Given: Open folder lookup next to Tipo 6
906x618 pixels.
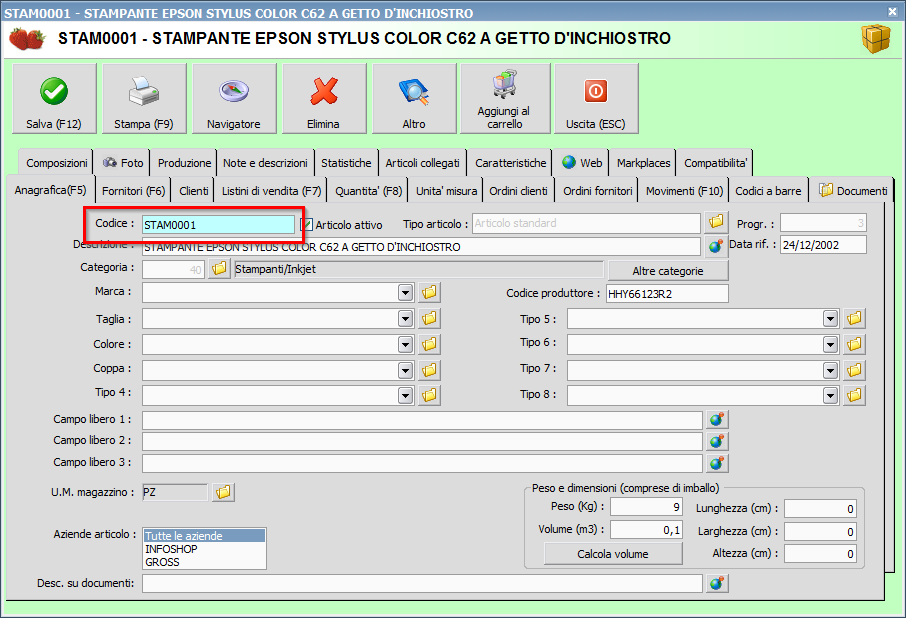Looking at the screenshot, I should tap(854, 344).
